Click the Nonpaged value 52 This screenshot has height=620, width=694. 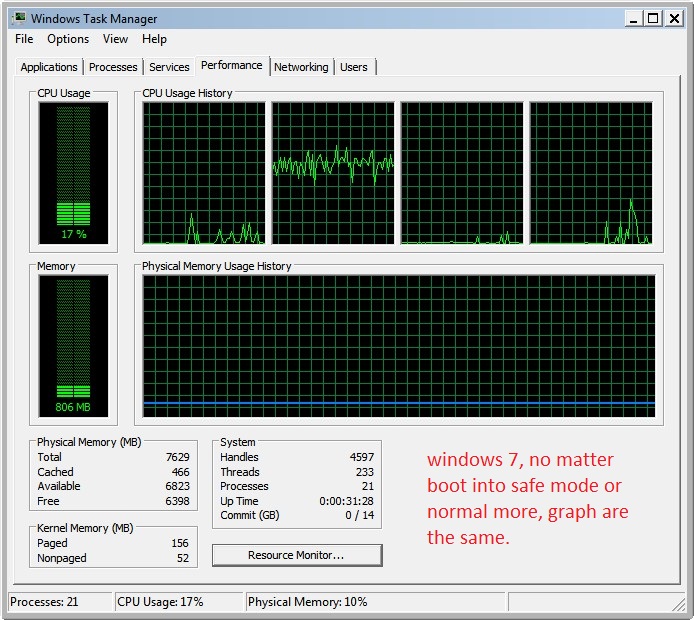coord(183,558)
